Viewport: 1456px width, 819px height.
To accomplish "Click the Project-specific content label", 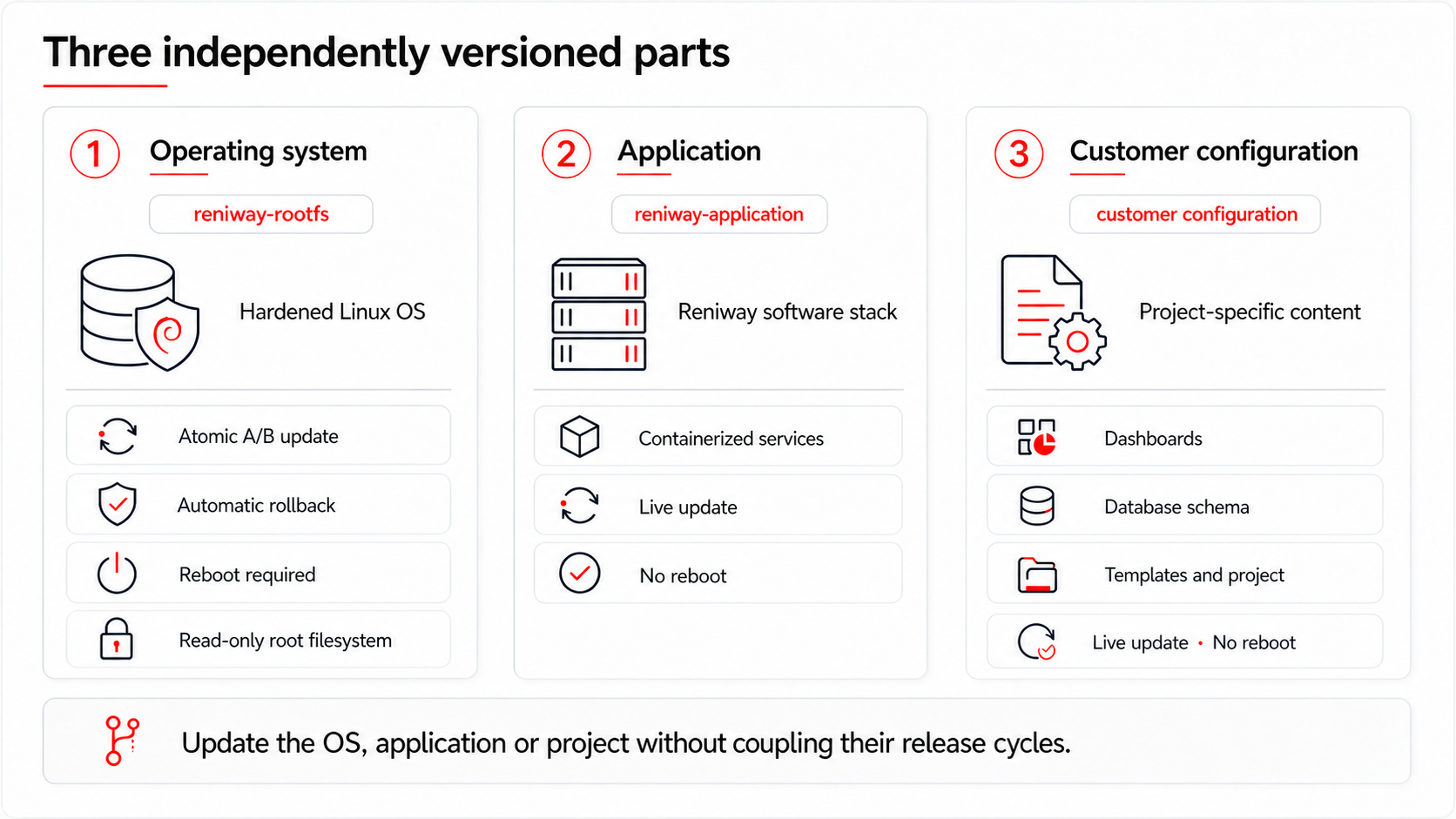I will click(1250, 312).
